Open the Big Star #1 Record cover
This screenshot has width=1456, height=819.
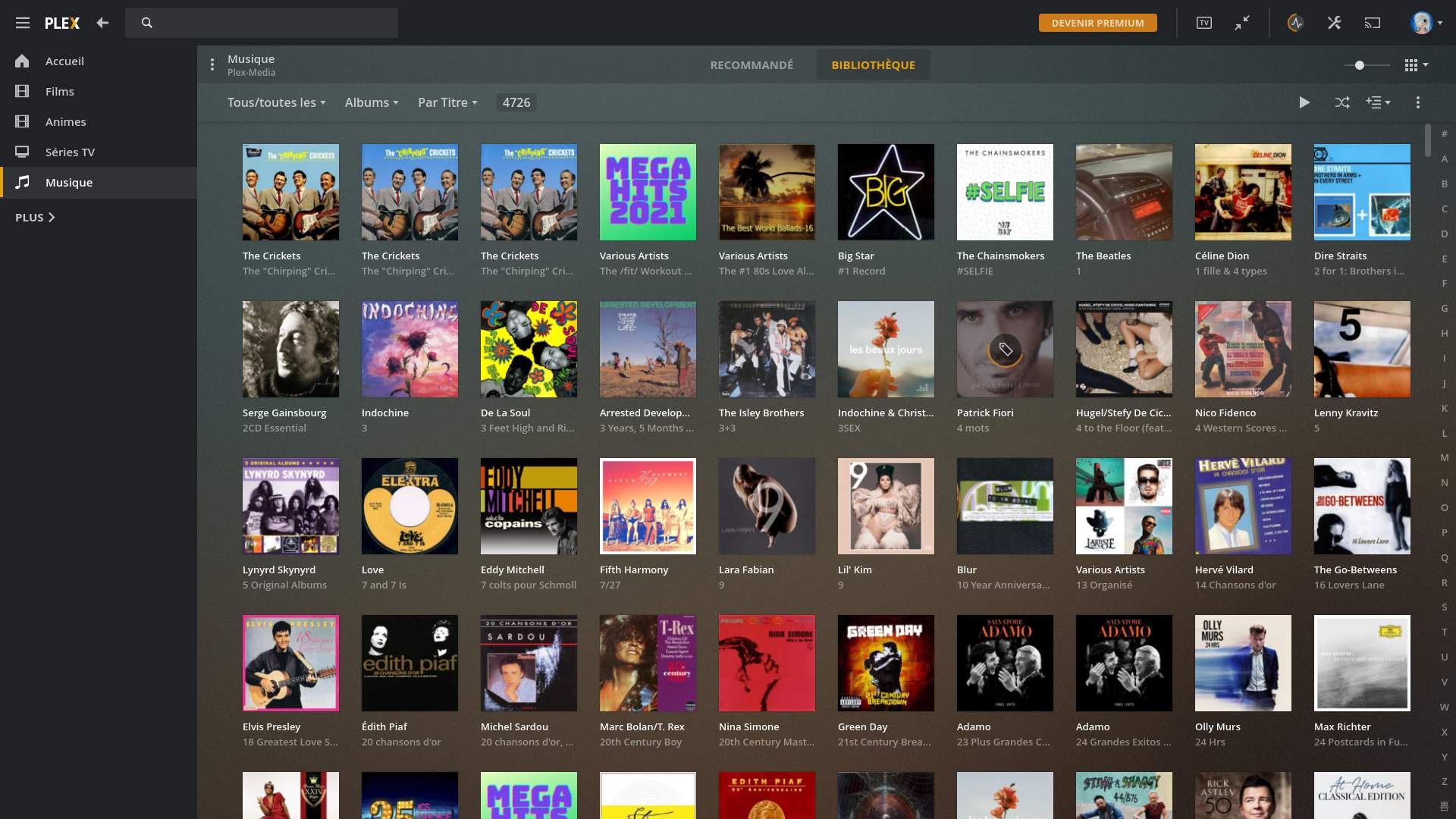tap(886, 192)
